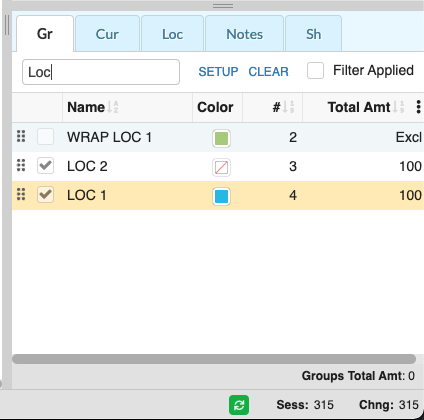The image size is (424, 420).
Task: Click the Chng: 315 status entry
Action: 389,405
